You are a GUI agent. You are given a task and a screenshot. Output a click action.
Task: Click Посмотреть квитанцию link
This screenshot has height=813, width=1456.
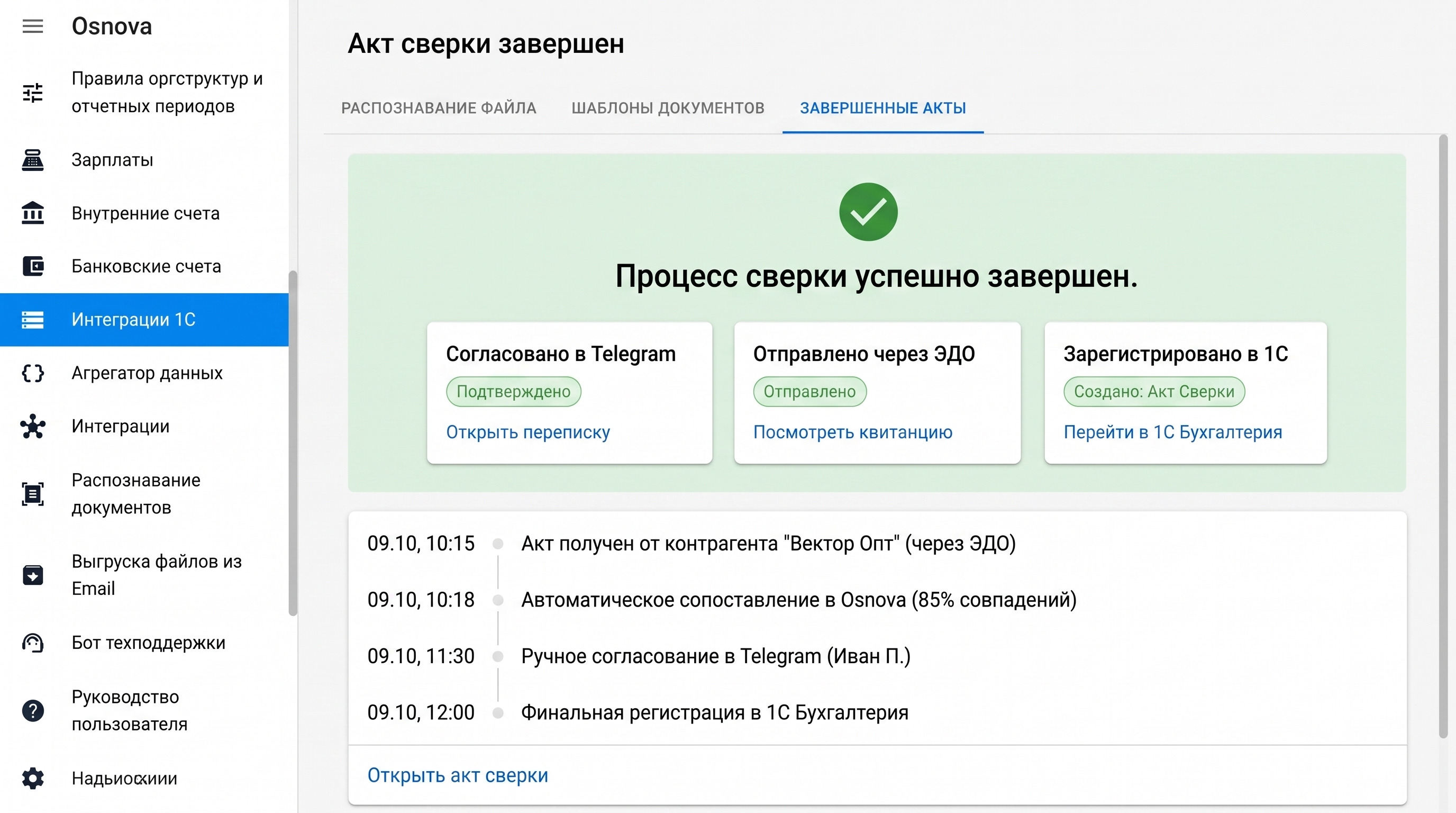853,432
